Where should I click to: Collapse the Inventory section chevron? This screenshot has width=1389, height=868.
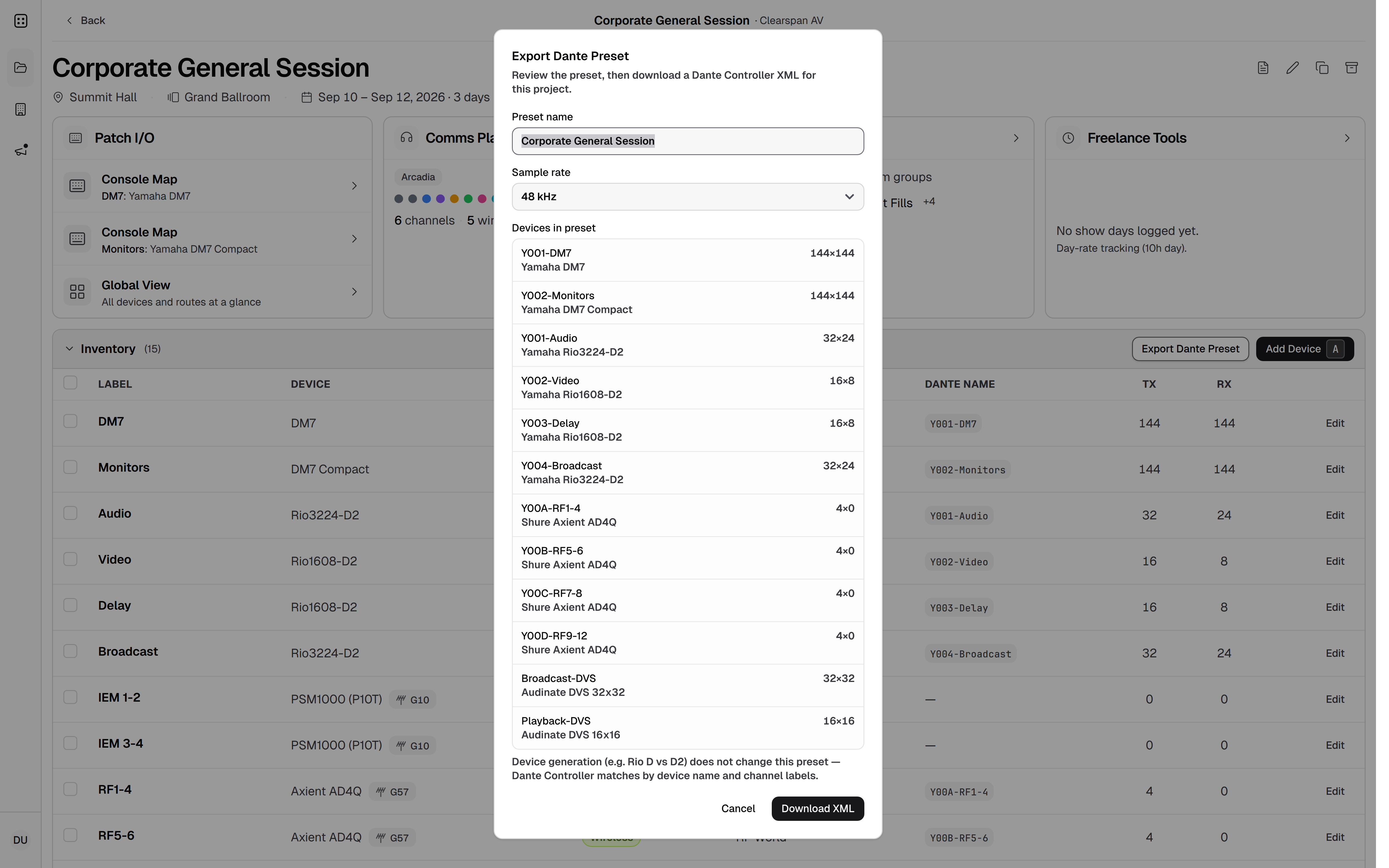pyautogui.click(x=69, y=348)
